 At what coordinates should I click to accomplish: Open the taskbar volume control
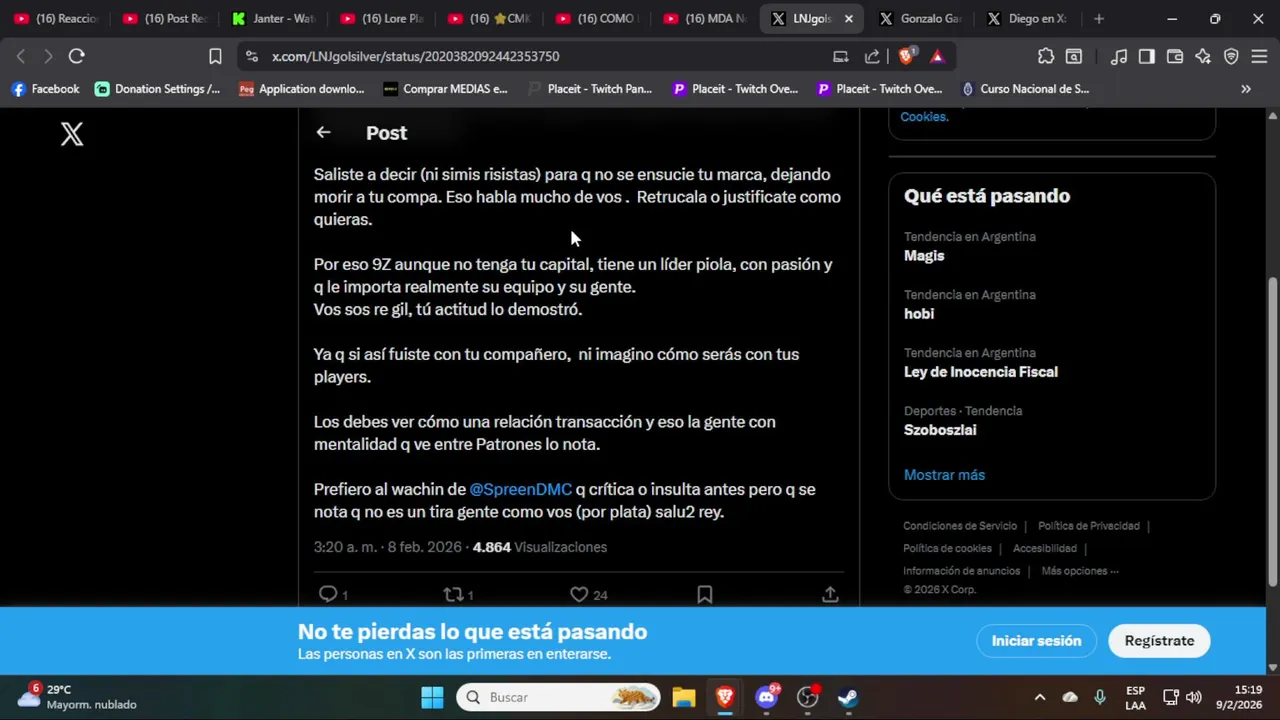tap(1193, 697)
